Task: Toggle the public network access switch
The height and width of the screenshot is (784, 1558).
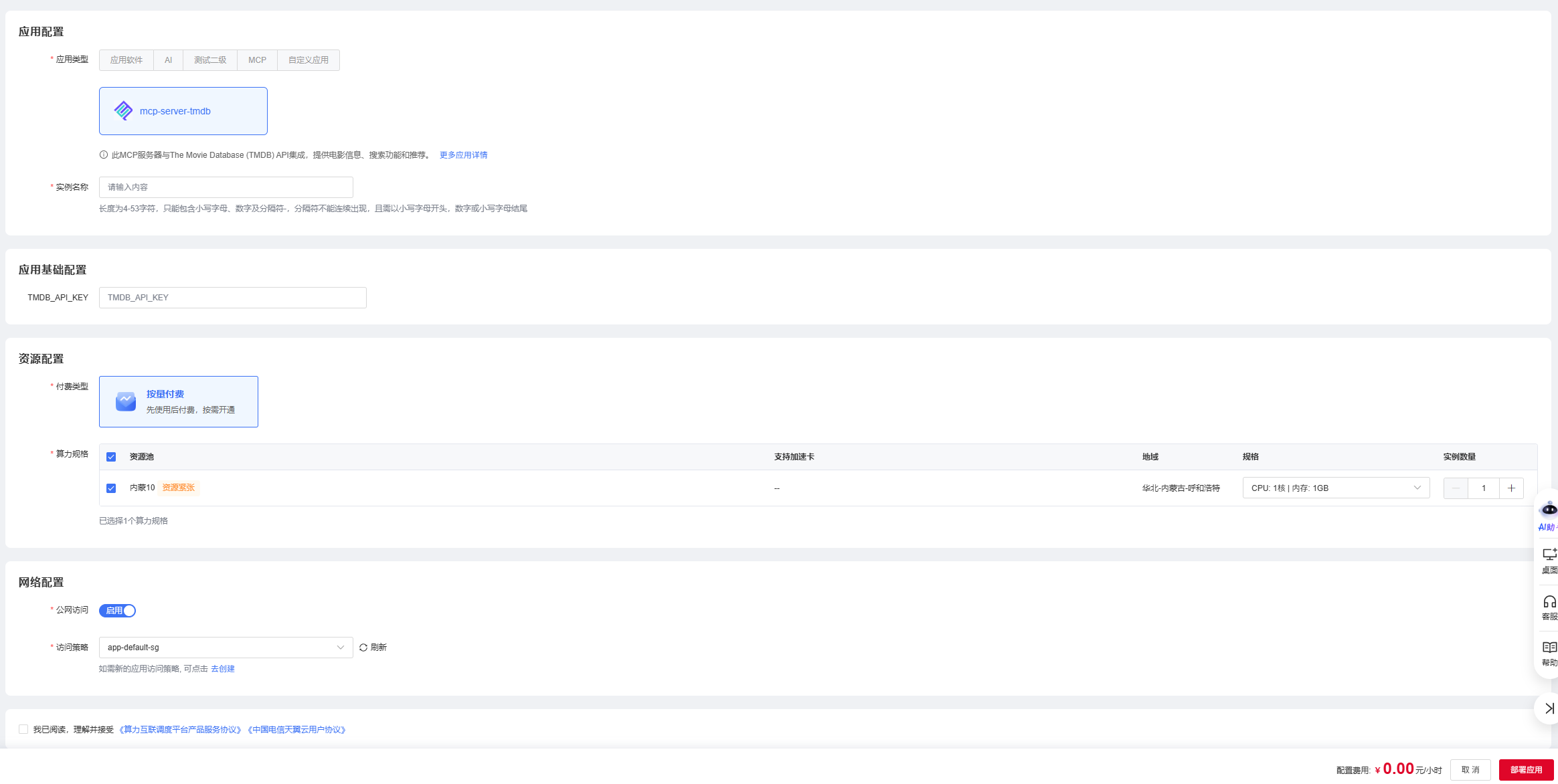Action: coord(118,611)
